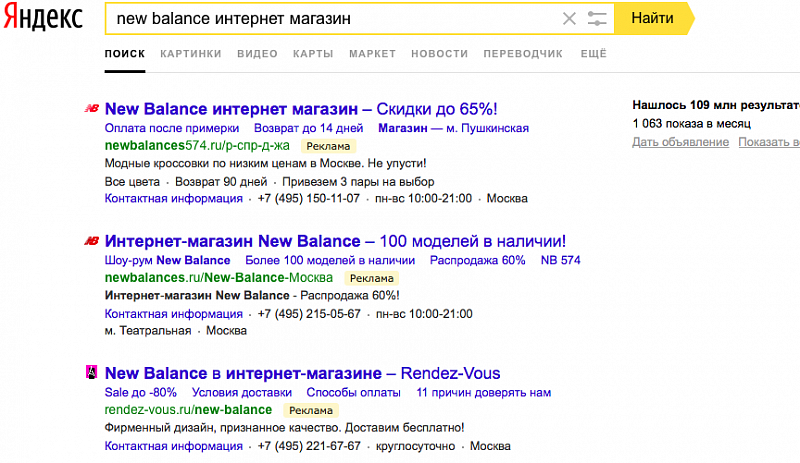Click 'Интернет-магазин New Balance - Распродажа 60%!' description
The height and width of the screenshot is (463, 800).
pyautogui.click(x=252, y=296)
